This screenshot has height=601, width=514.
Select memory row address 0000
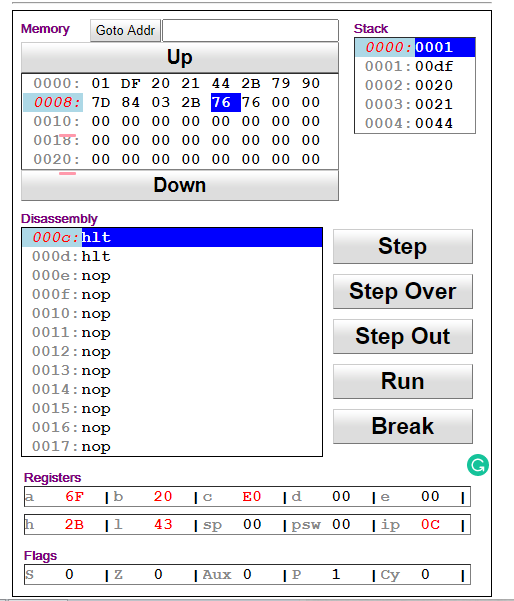click(57, 83)
